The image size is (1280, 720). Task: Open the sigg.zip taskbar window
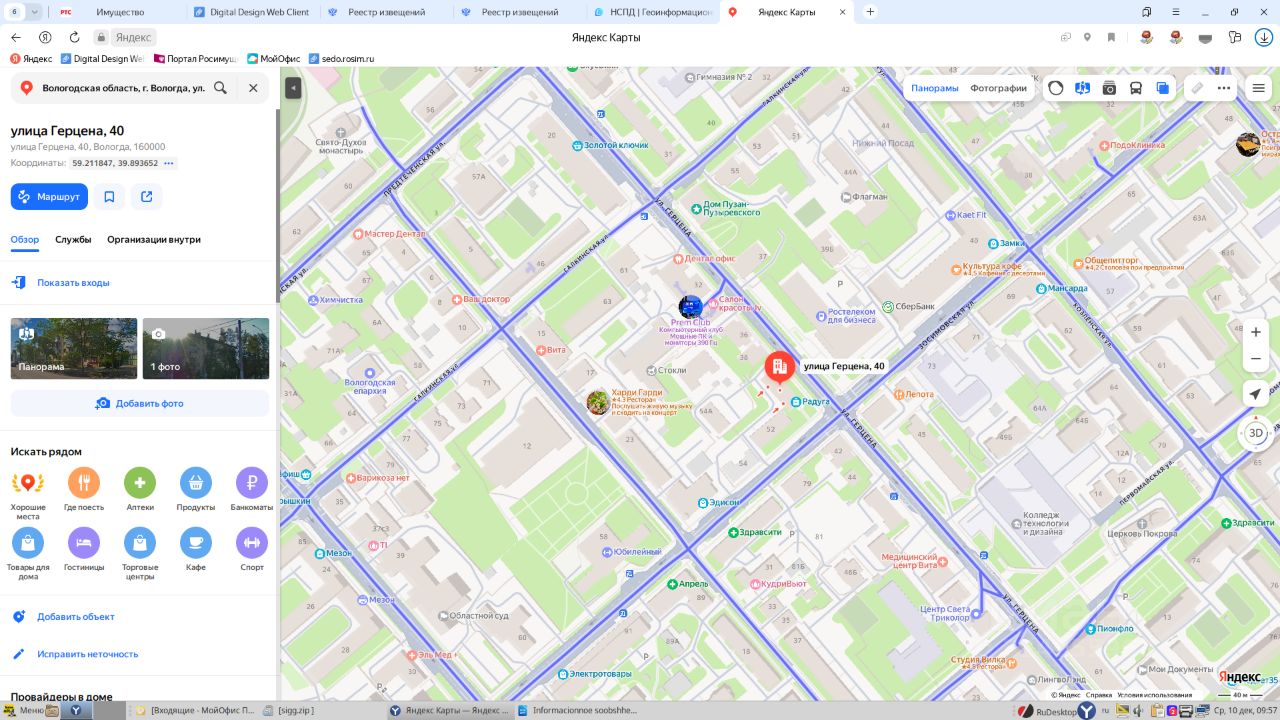pyautogui.click(x=322, y=711)
